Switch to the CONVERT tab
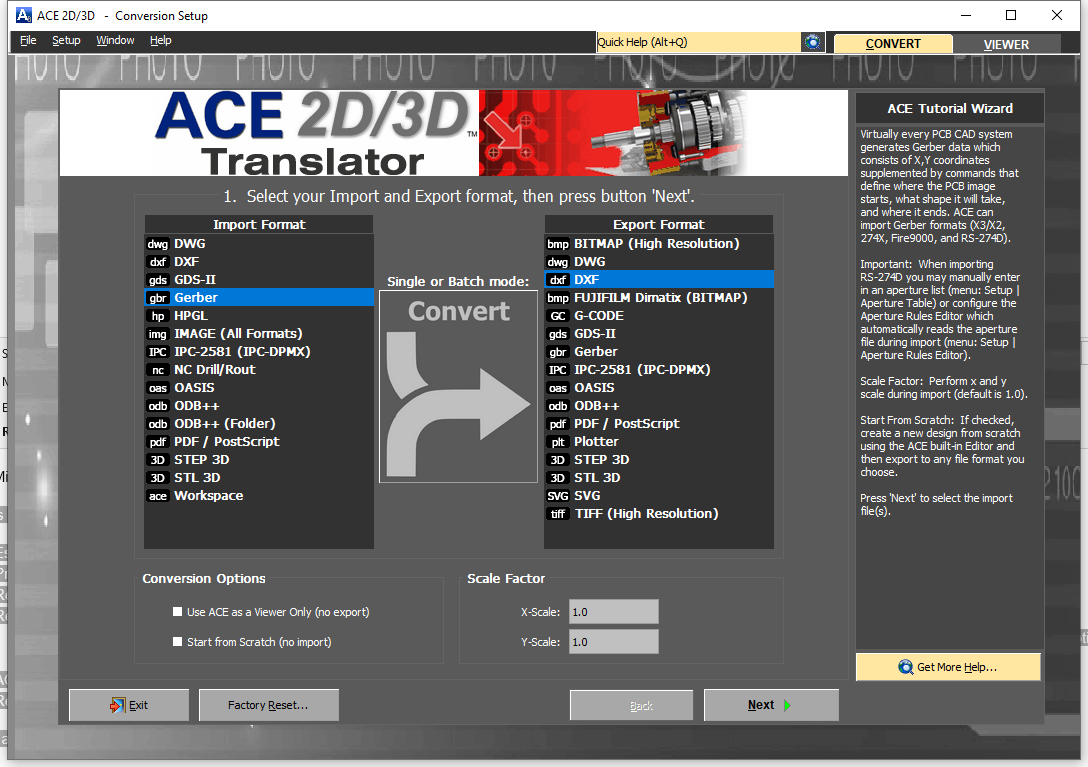The height and width of the screenshot is (767, 1088). tap(893, 44)
